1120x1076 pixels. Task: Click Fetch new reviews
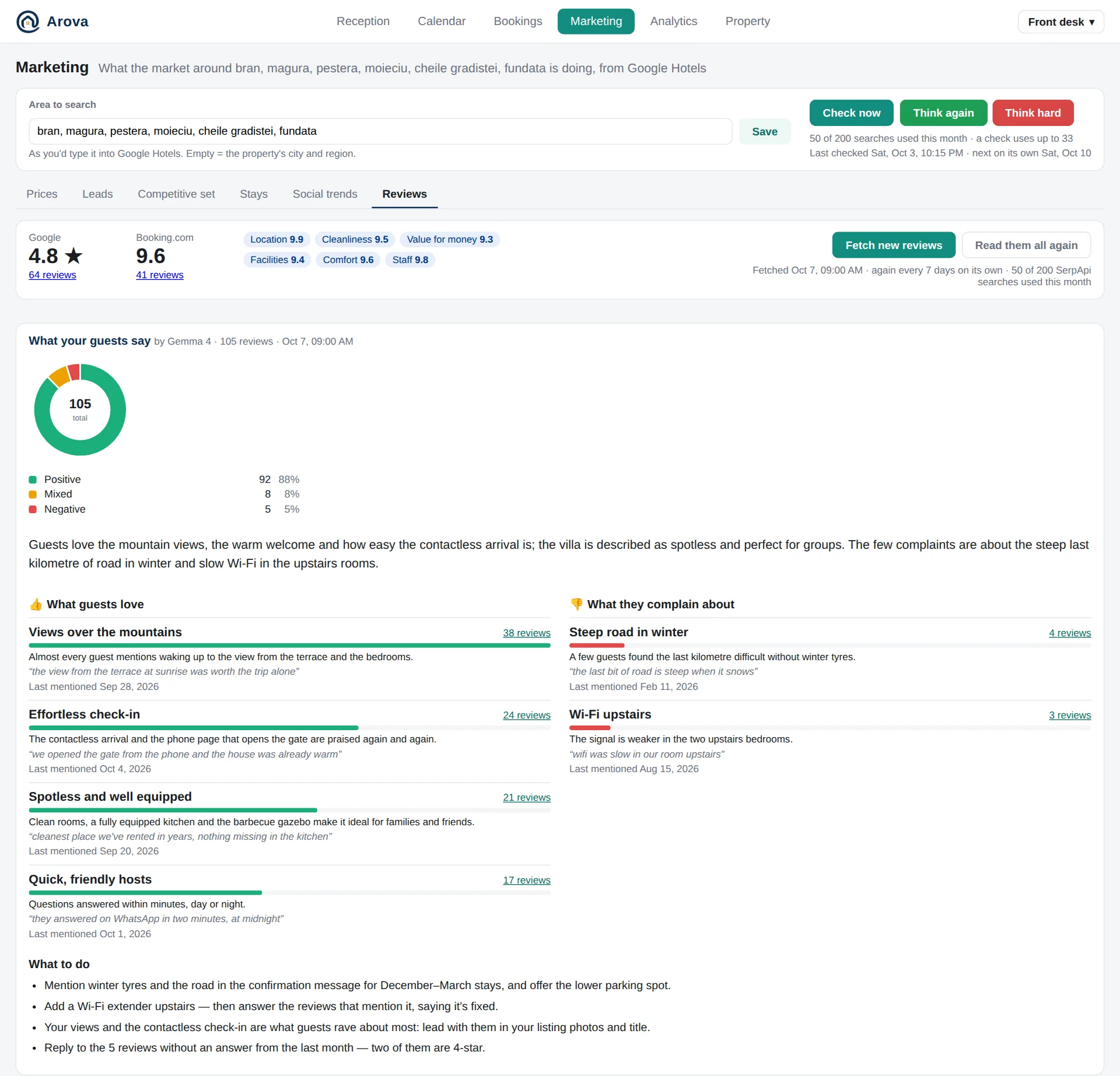(x=894, y=245)
